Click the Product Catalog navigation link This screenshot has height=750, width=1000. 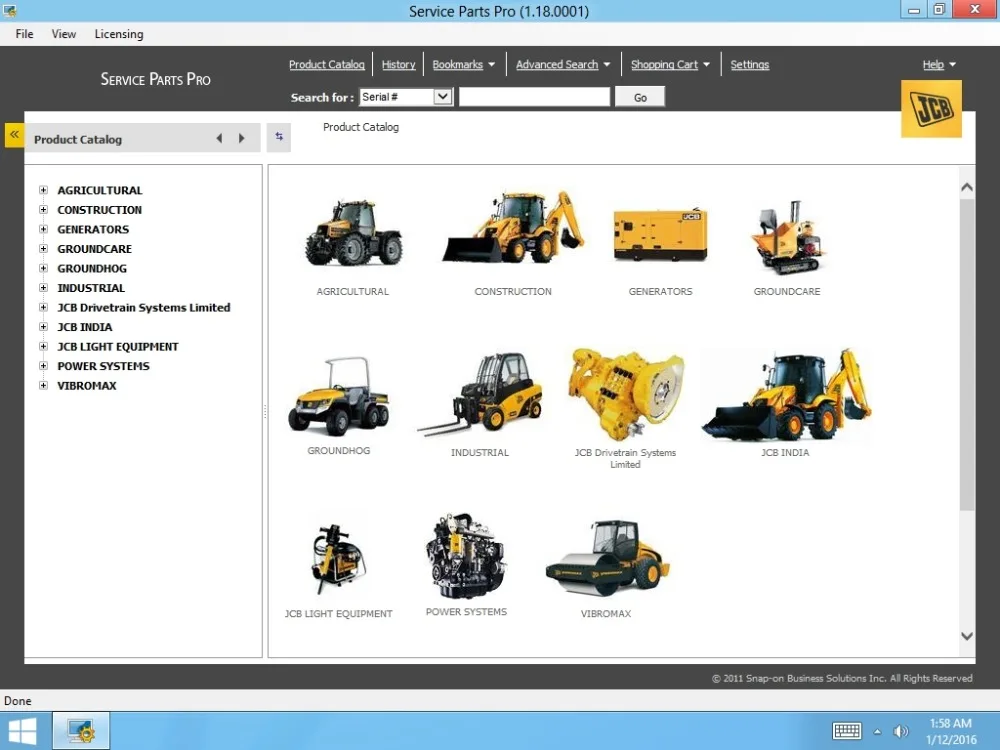click(327, 64)
